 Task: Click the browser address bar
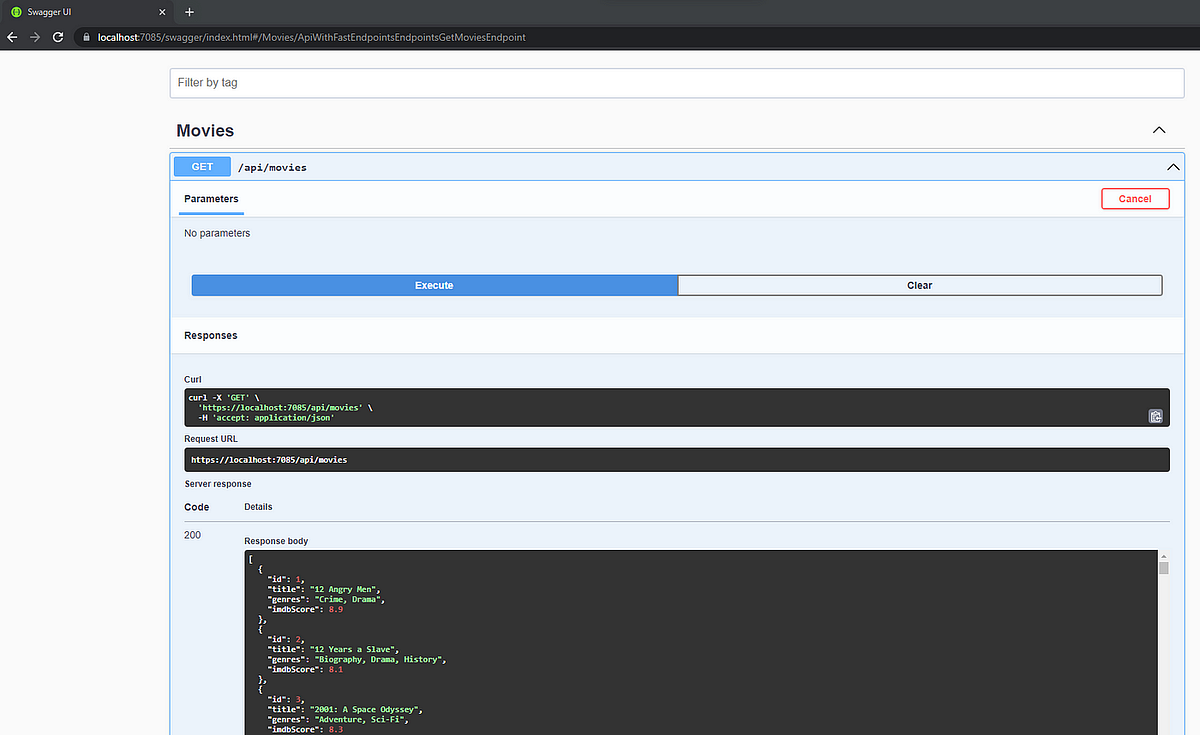click(x=400, y=36)
